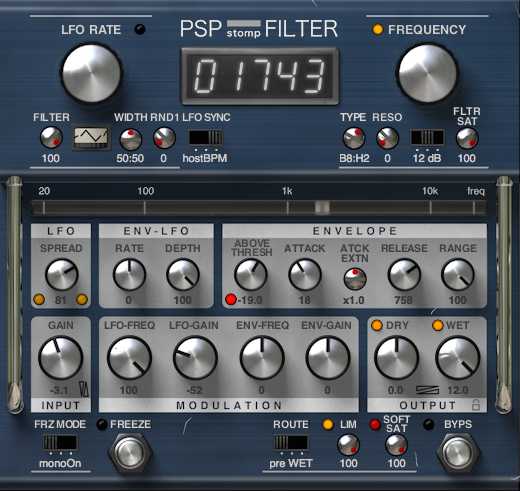
Task: Click the 01743 numeric display
Action: pyautogui.click(x=260, y=76)
